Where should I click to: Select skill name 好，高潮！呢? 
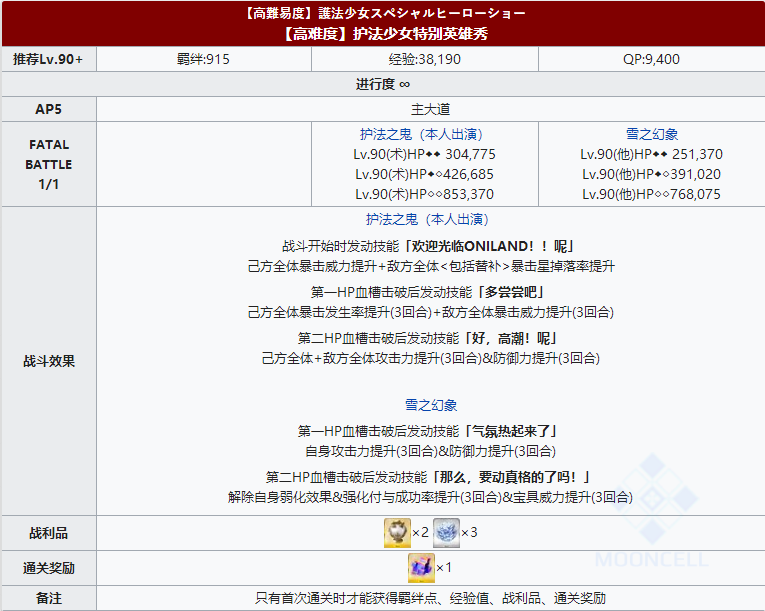click(x=511, y=338)
